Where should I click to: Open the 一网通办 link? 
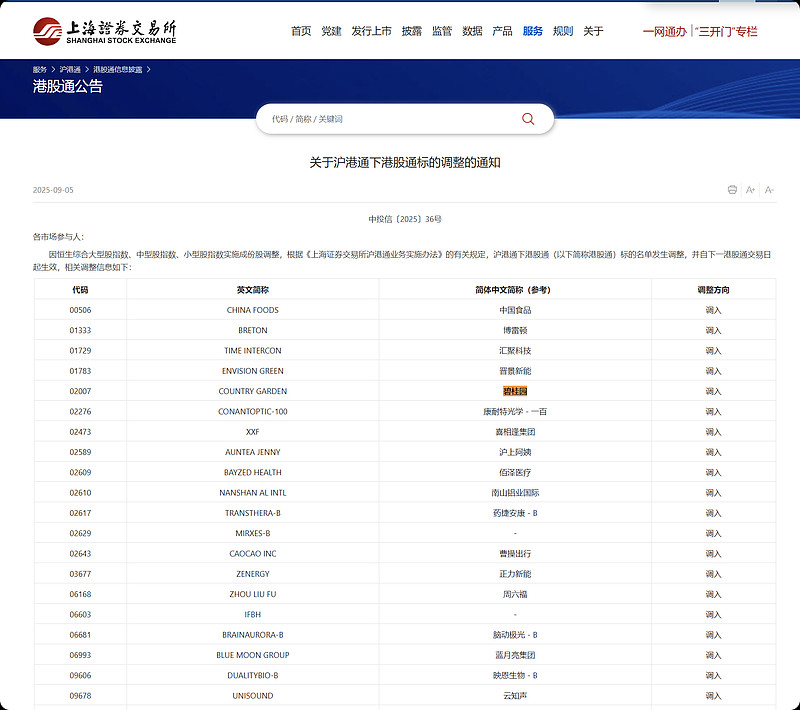tap(664, 32)
